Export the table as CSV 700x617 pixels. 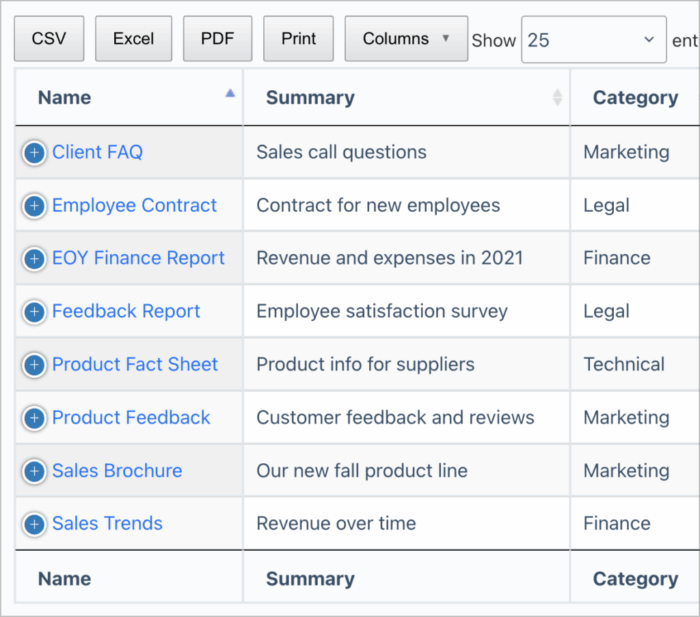click(49, 38)
